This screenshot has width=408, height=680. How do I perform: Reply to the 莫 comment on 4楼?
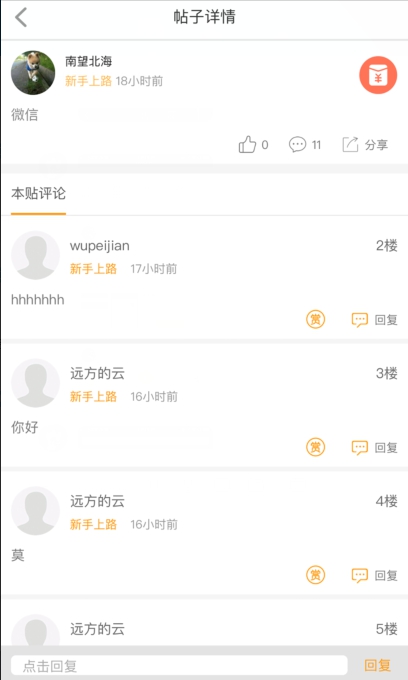374,575
